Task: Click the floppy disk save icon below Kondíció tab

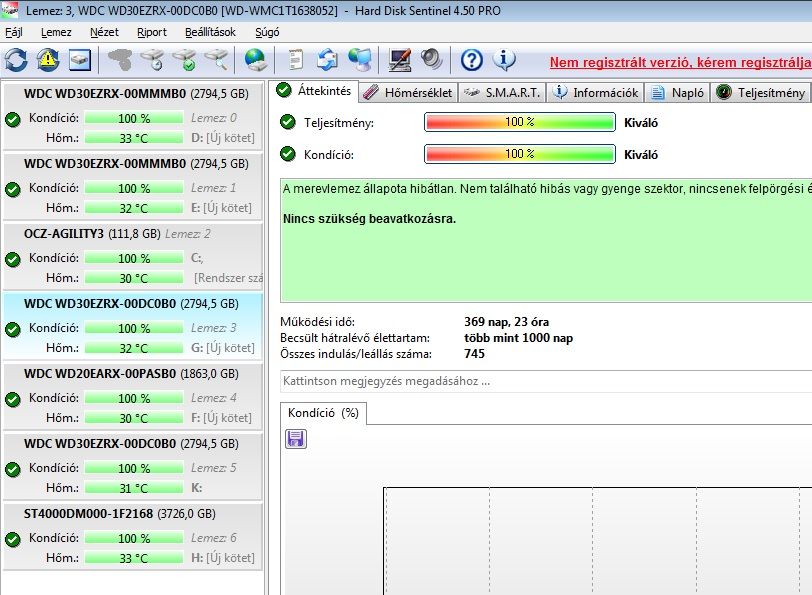Action: coord(296,439)
